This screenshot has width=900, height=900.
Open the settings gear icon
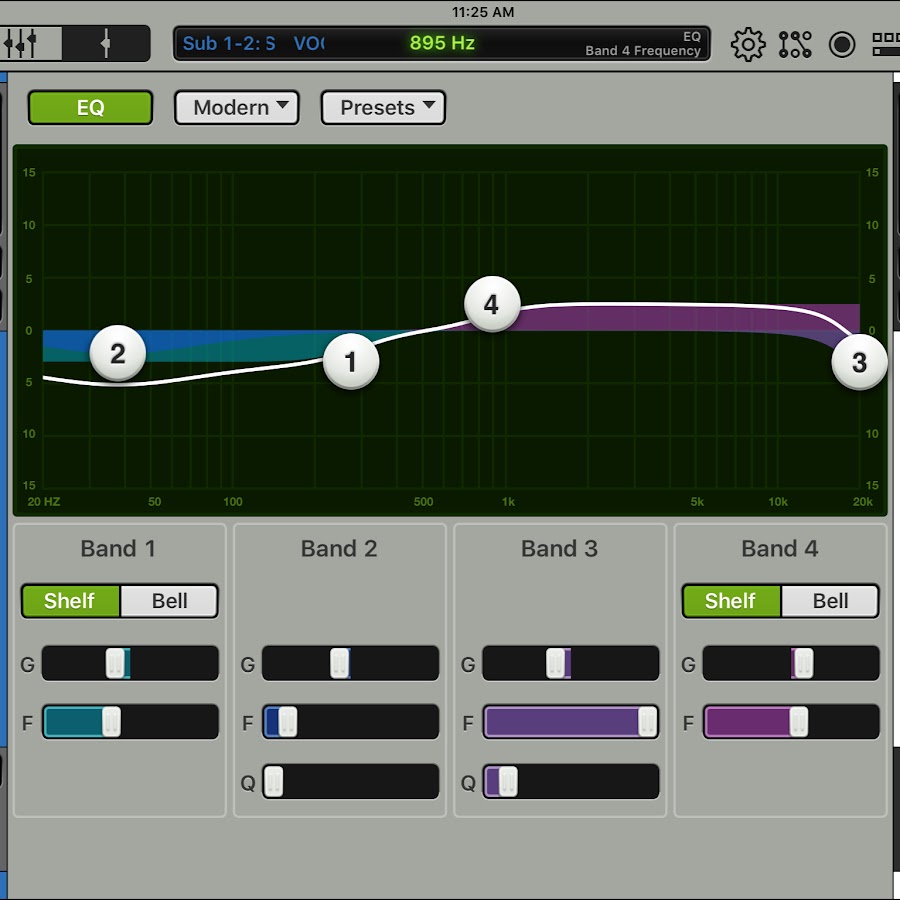point(748,44)
